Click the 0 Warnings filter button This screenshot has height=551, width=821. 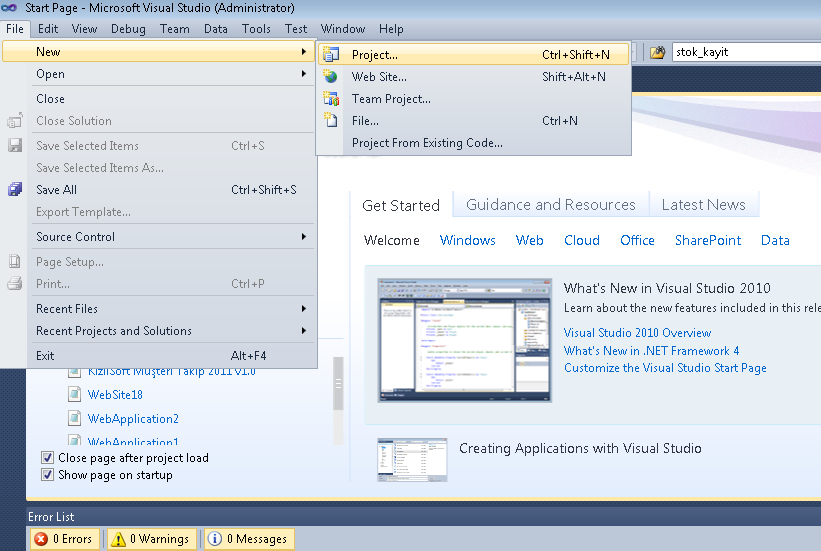(152, 539)
